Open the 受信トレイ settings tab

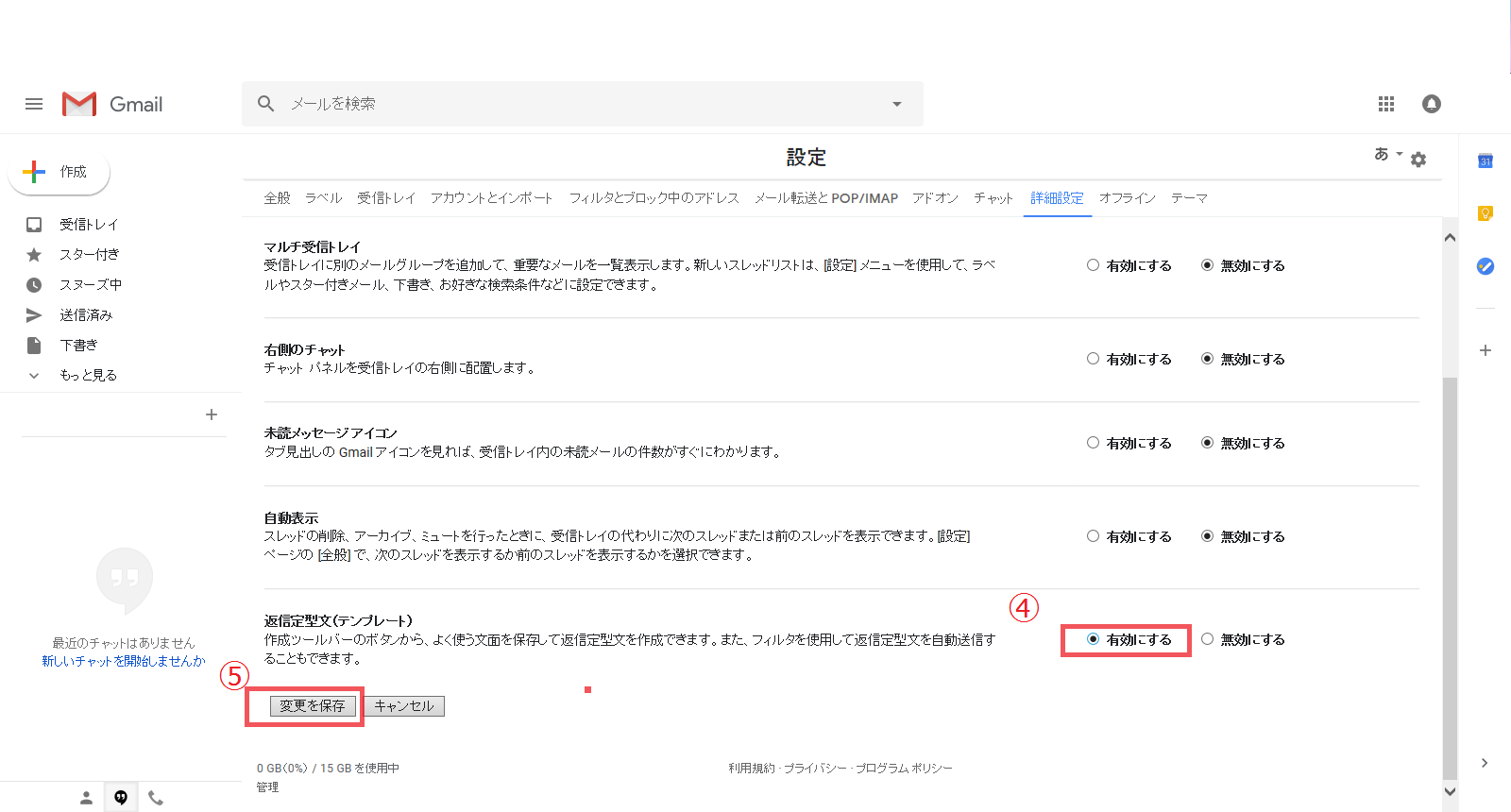(386, 198)
